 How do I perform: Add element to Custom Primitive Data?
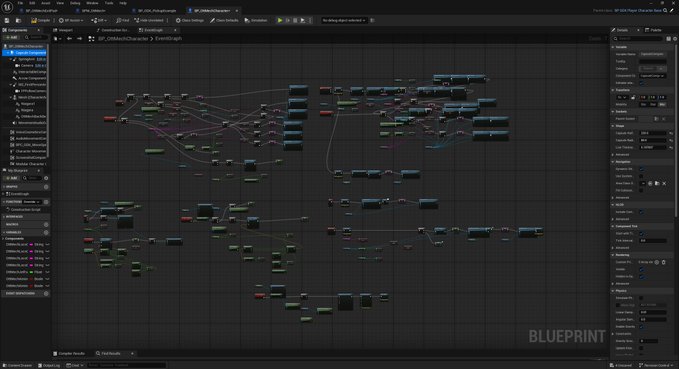pos(656,262)
